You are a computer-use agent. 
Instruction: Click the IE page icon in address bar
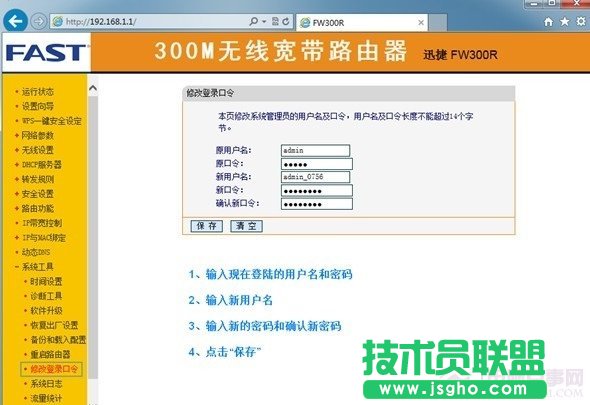(x=58, y=21)
